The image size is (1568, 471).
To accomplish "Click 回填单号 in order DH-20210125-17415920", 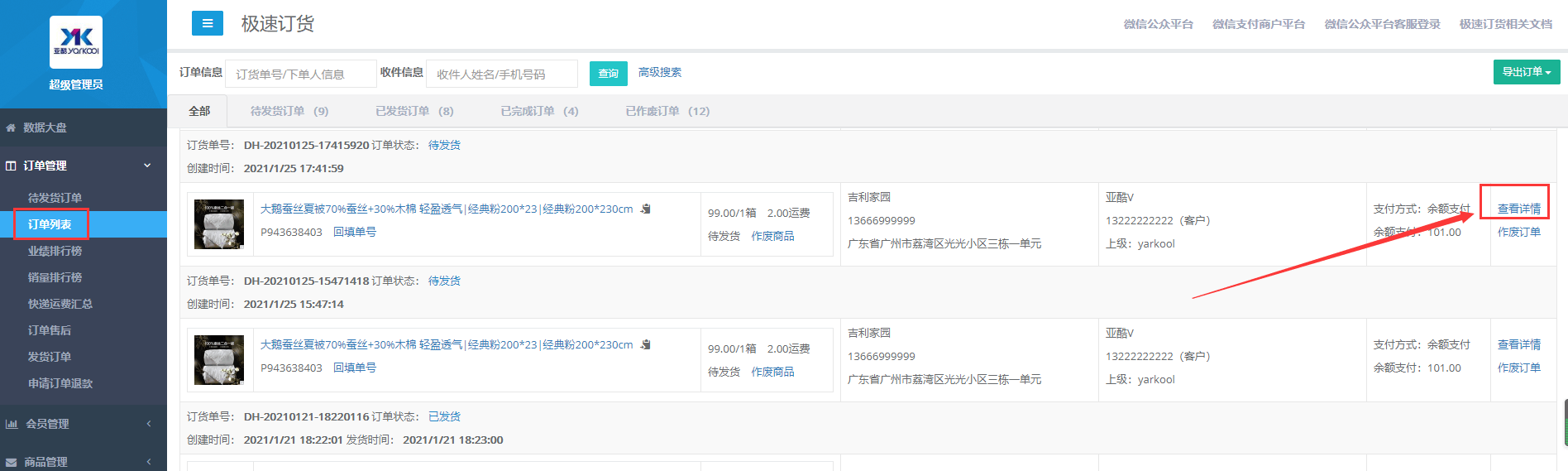I will click(x=355, y=232).
